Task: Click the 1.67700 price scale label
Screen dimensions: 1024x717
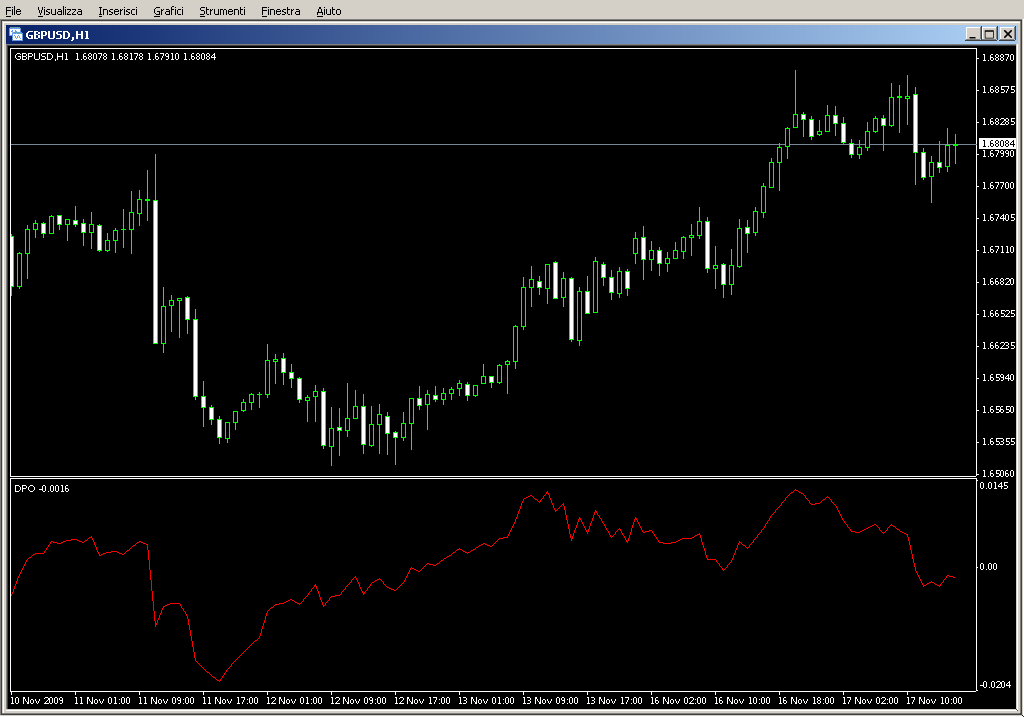Action: (999, 185)
